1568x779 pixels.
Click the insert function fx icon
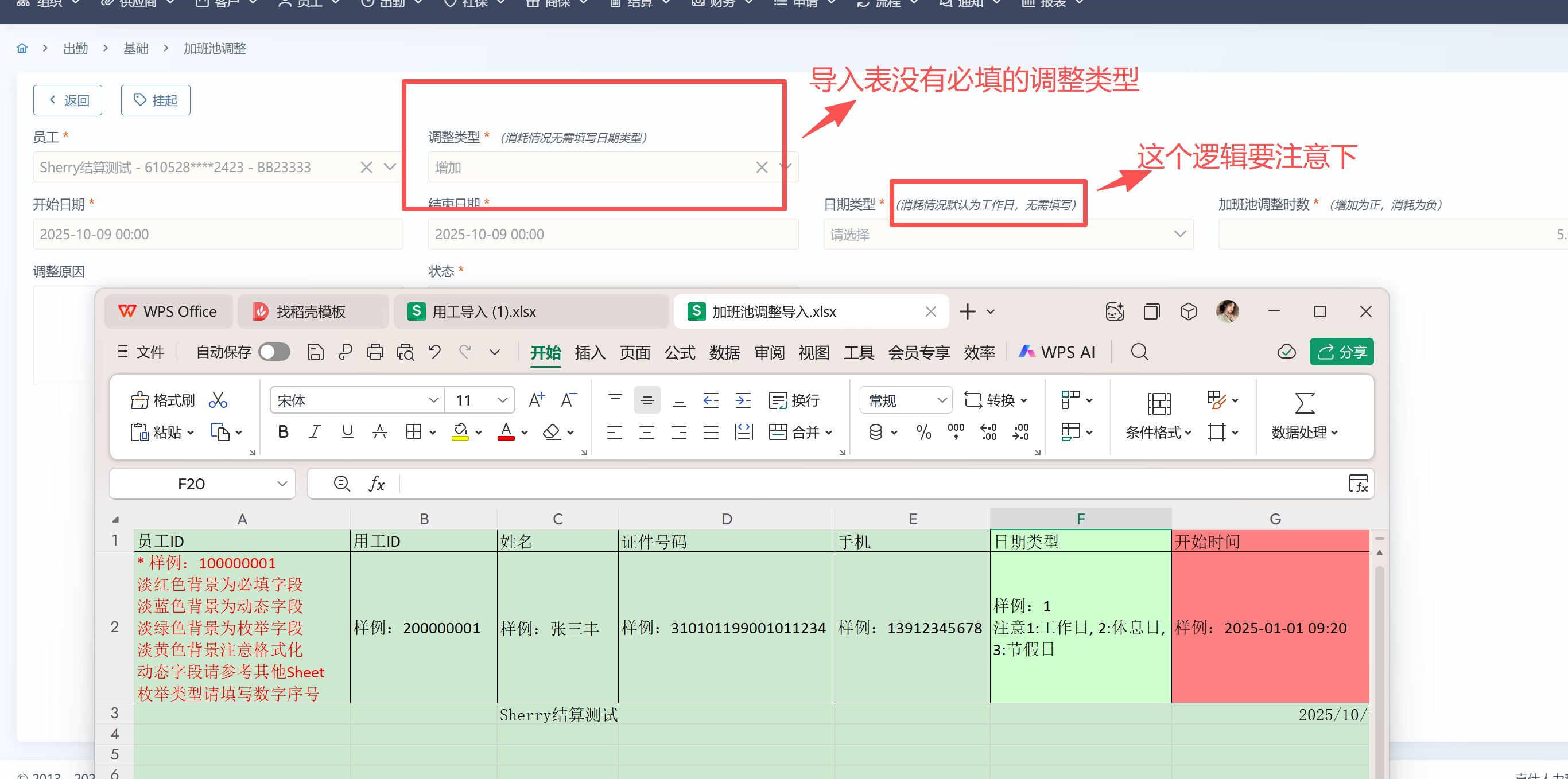377,484
